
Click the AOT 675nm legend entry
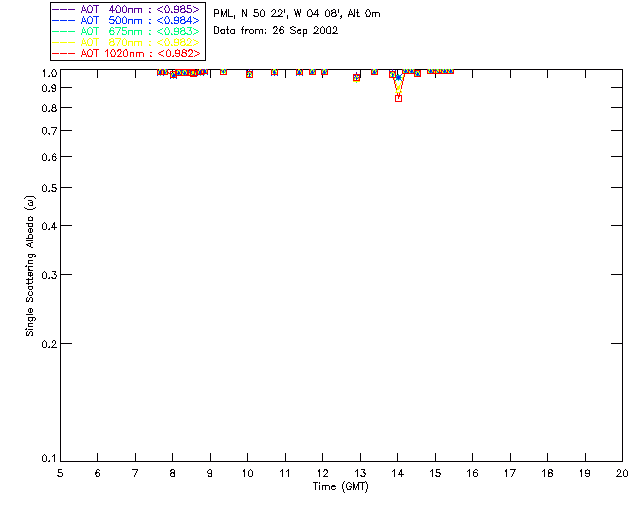(x=126, y=31)
